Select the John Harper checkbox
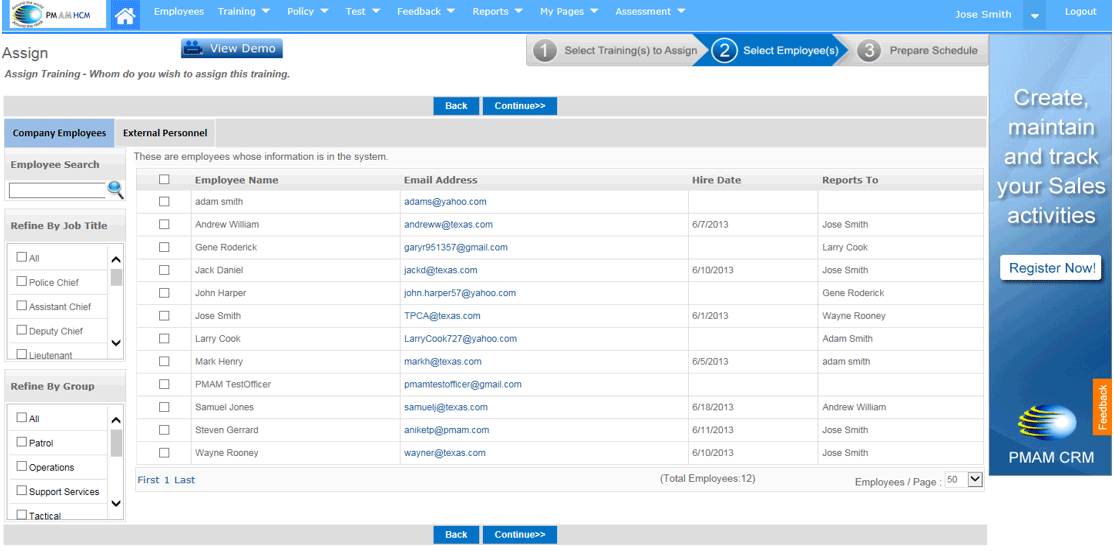This screenshot has height=557, width=1114. (x=164, y=293)
